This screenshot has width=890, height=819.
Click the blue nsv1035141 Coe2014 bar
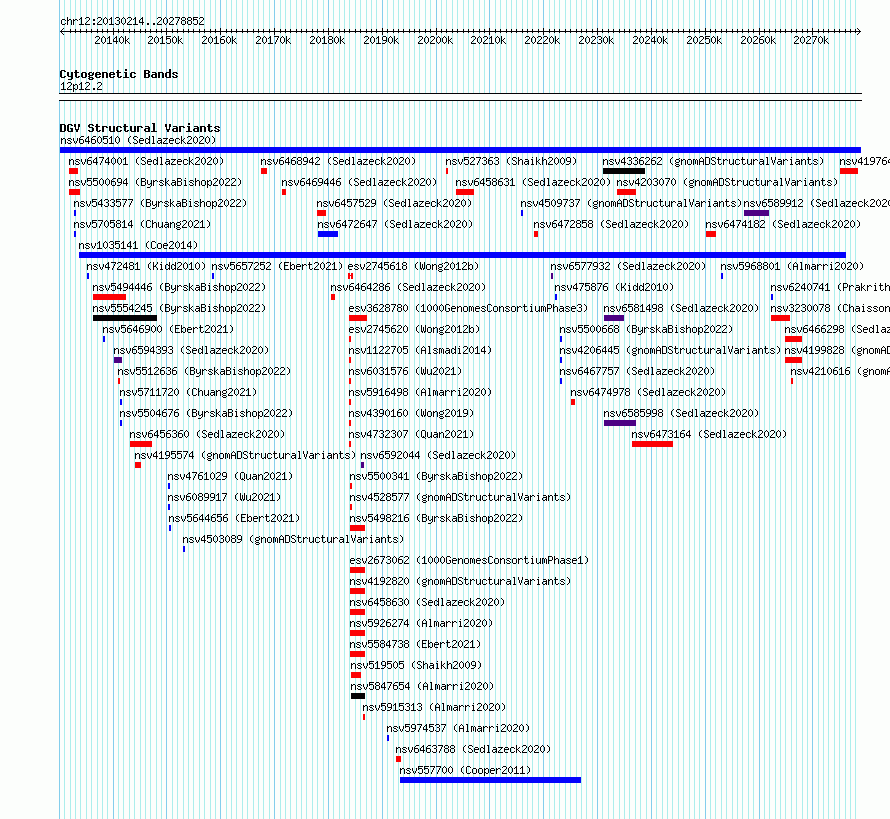pyautogui.click(x=462, y=255)
